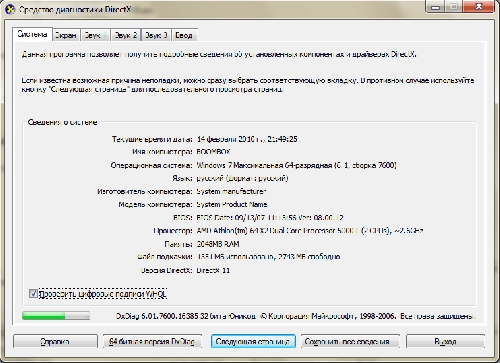The width and height of the screenshot is (500, 363).
Task: Switch to the Экран tab
Action: point(66,35)
